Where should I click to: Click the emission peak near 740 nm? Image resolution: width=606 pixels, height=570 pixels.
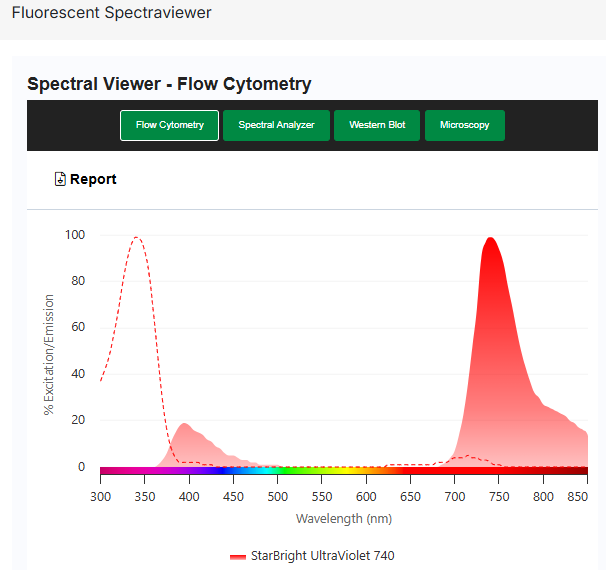490,240
